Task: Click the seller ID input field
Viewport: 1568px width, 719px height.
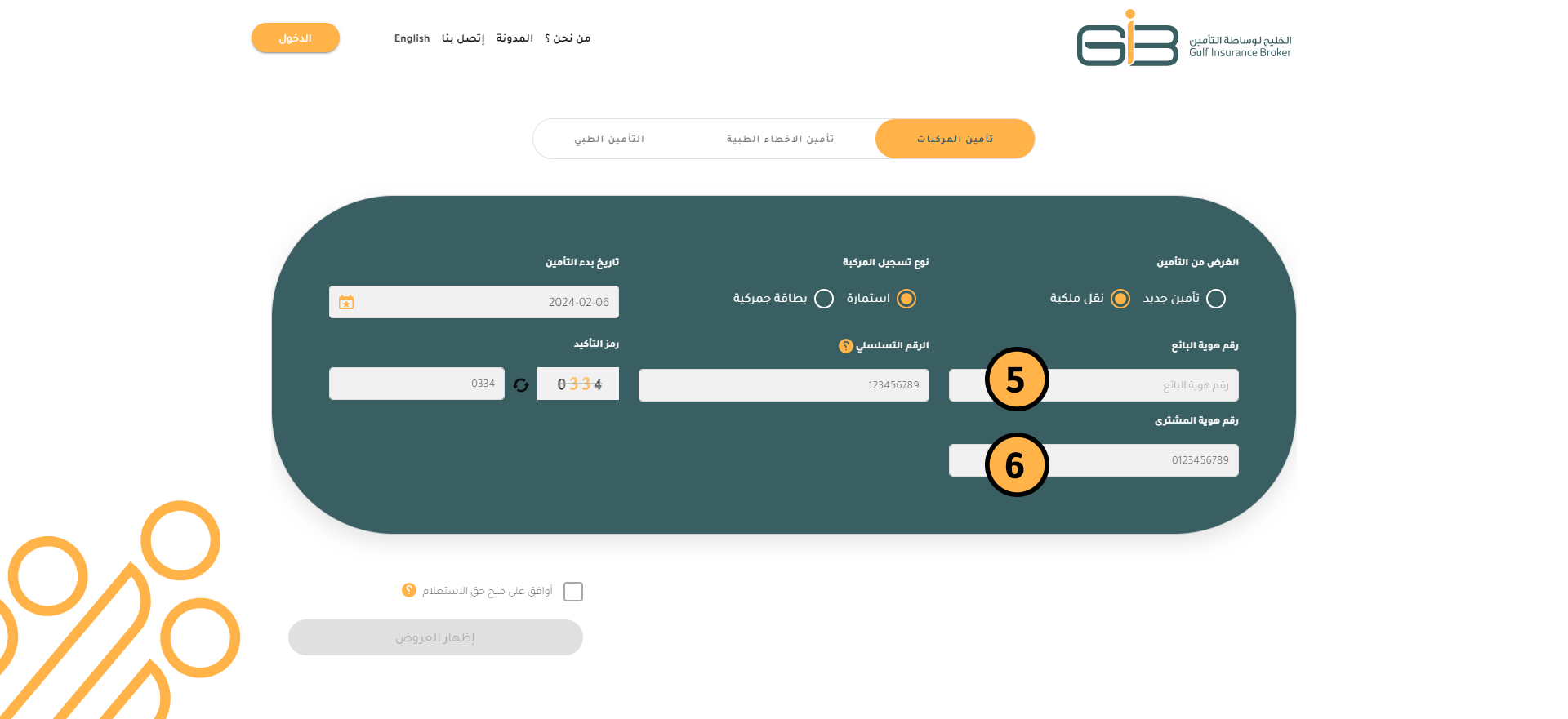Action: click(1143, 385)
